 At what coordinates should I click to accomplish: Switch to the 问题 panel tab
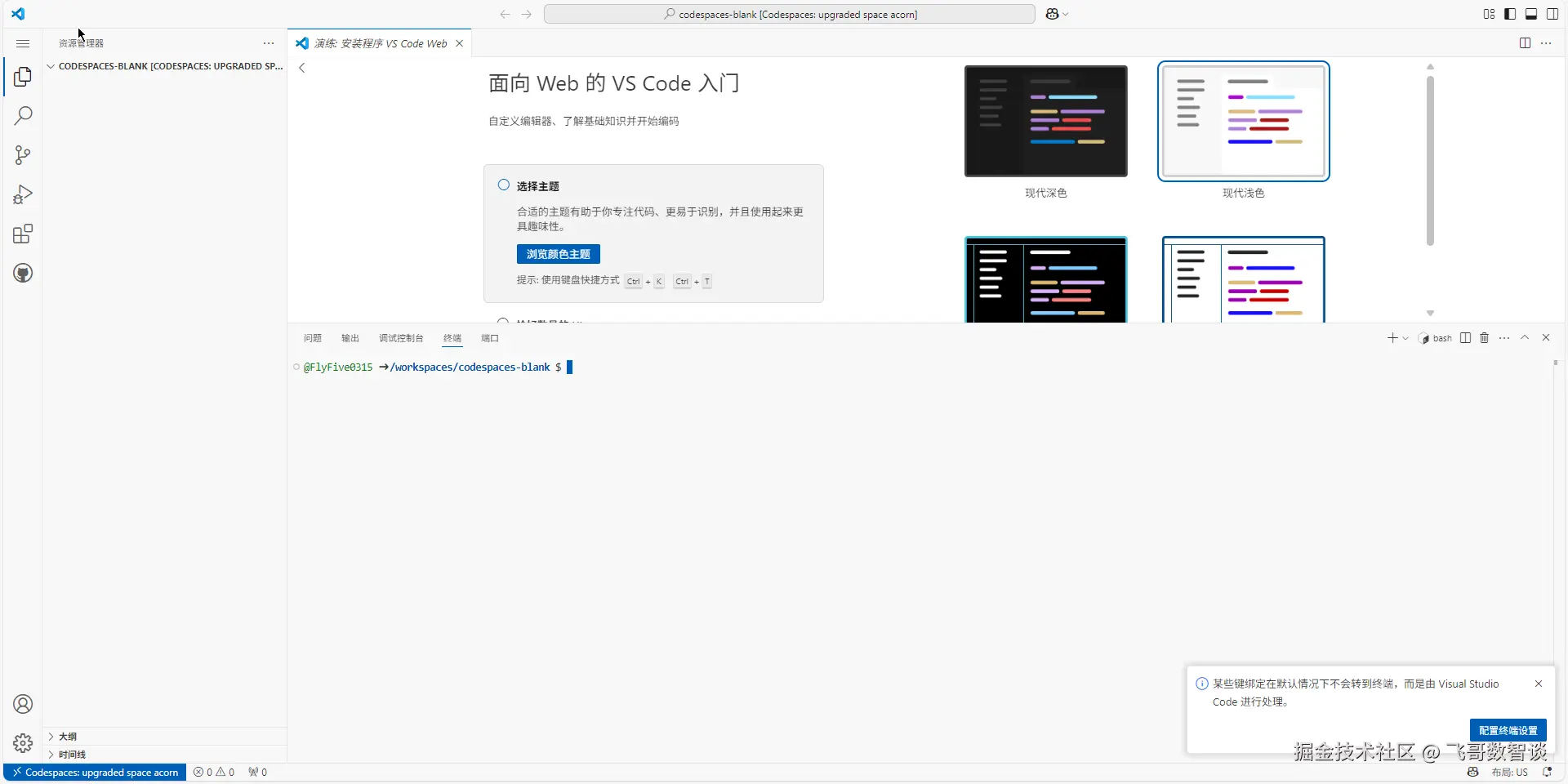click(313, 338)
